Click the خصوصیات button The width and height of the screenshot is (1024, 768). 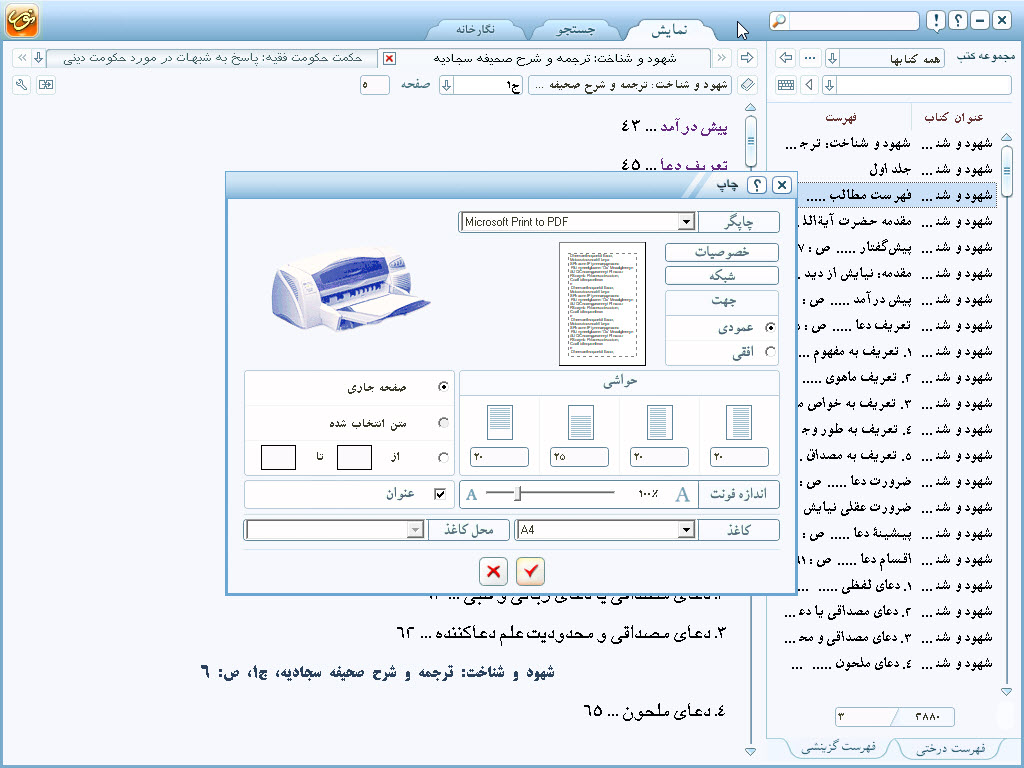click(x=721, y=252)
